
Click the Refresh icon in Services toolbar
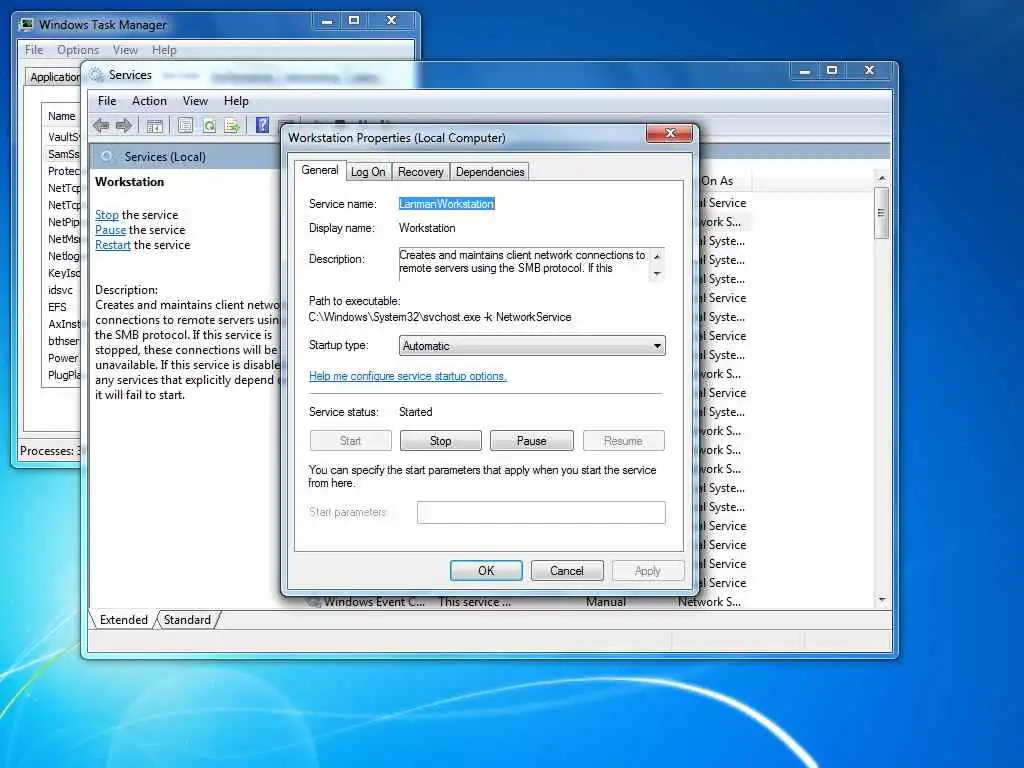point(209,126)
